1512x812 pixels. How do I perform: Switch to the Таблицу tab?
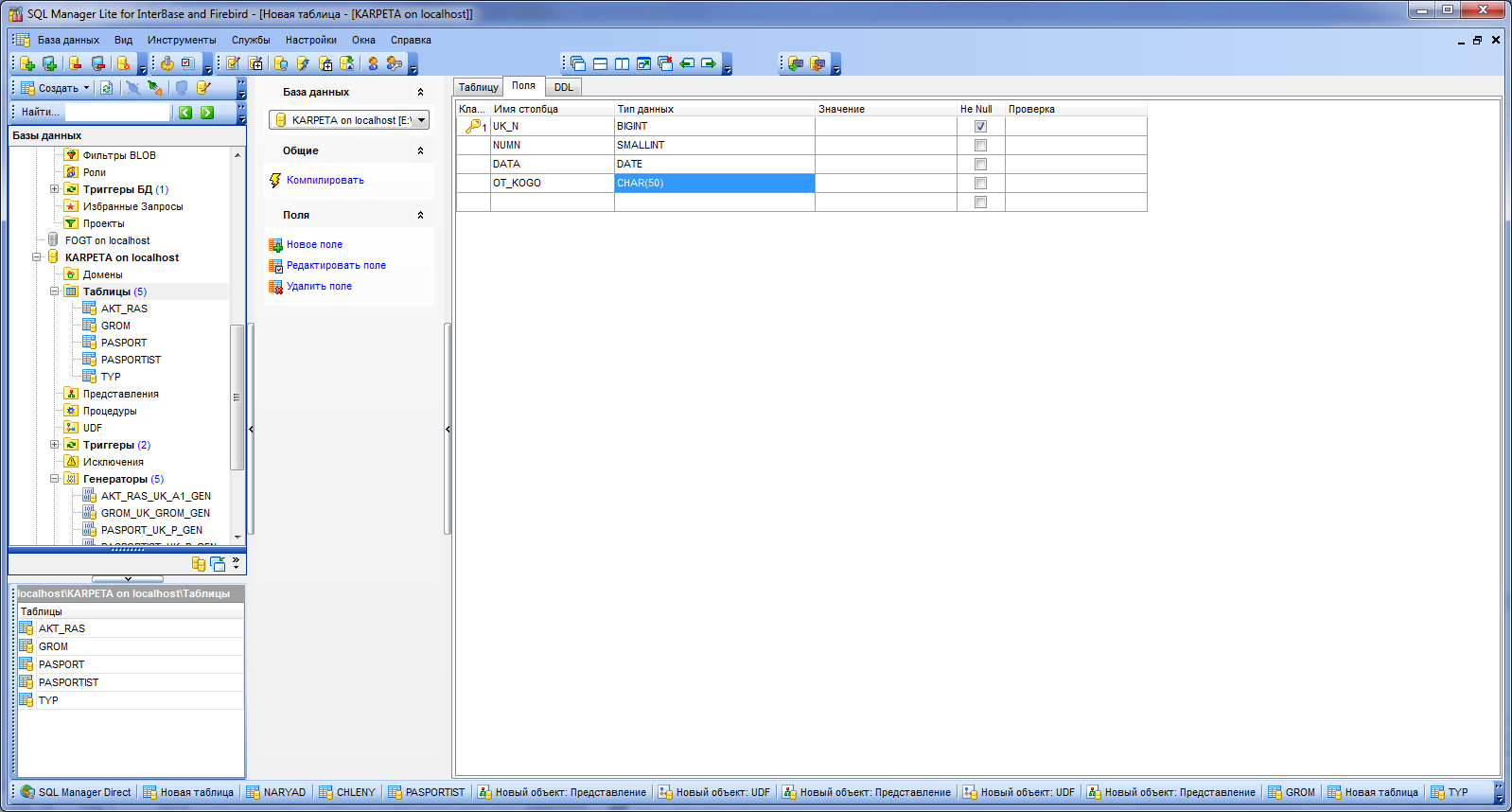coord(479,87)
